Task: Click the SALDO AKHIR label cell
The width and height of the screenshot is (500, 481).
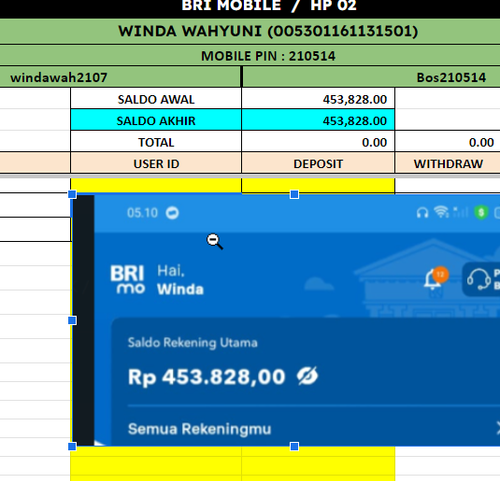Action: [x=156, y=120]
